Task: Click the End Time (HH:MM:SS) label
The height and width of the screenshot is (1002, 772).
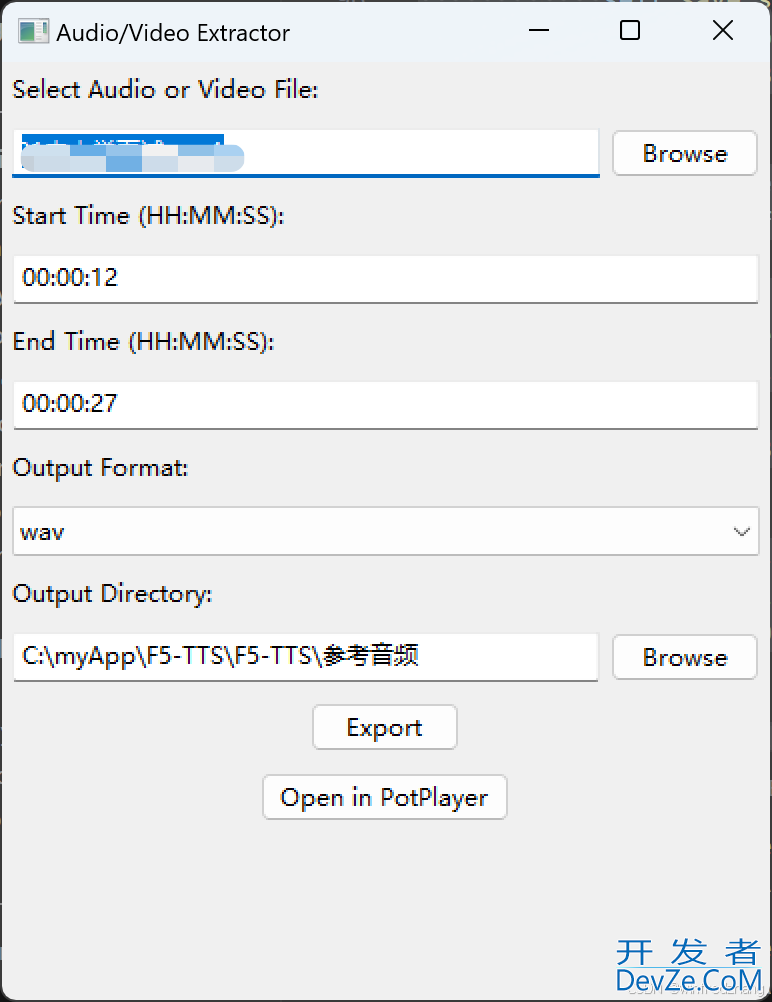Action: [x=143, y=342]
